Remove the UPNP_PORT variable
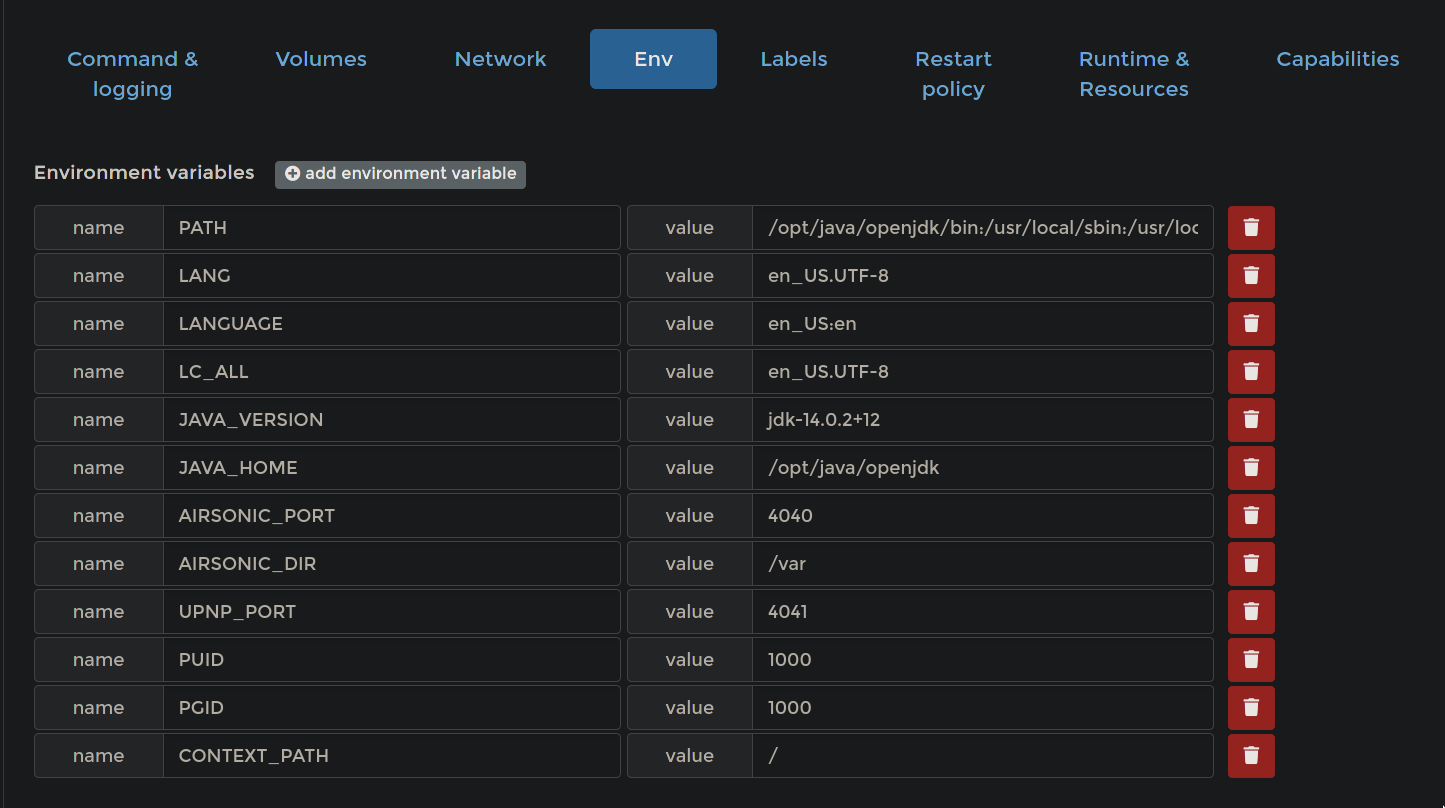 (x=1251, y=611)
